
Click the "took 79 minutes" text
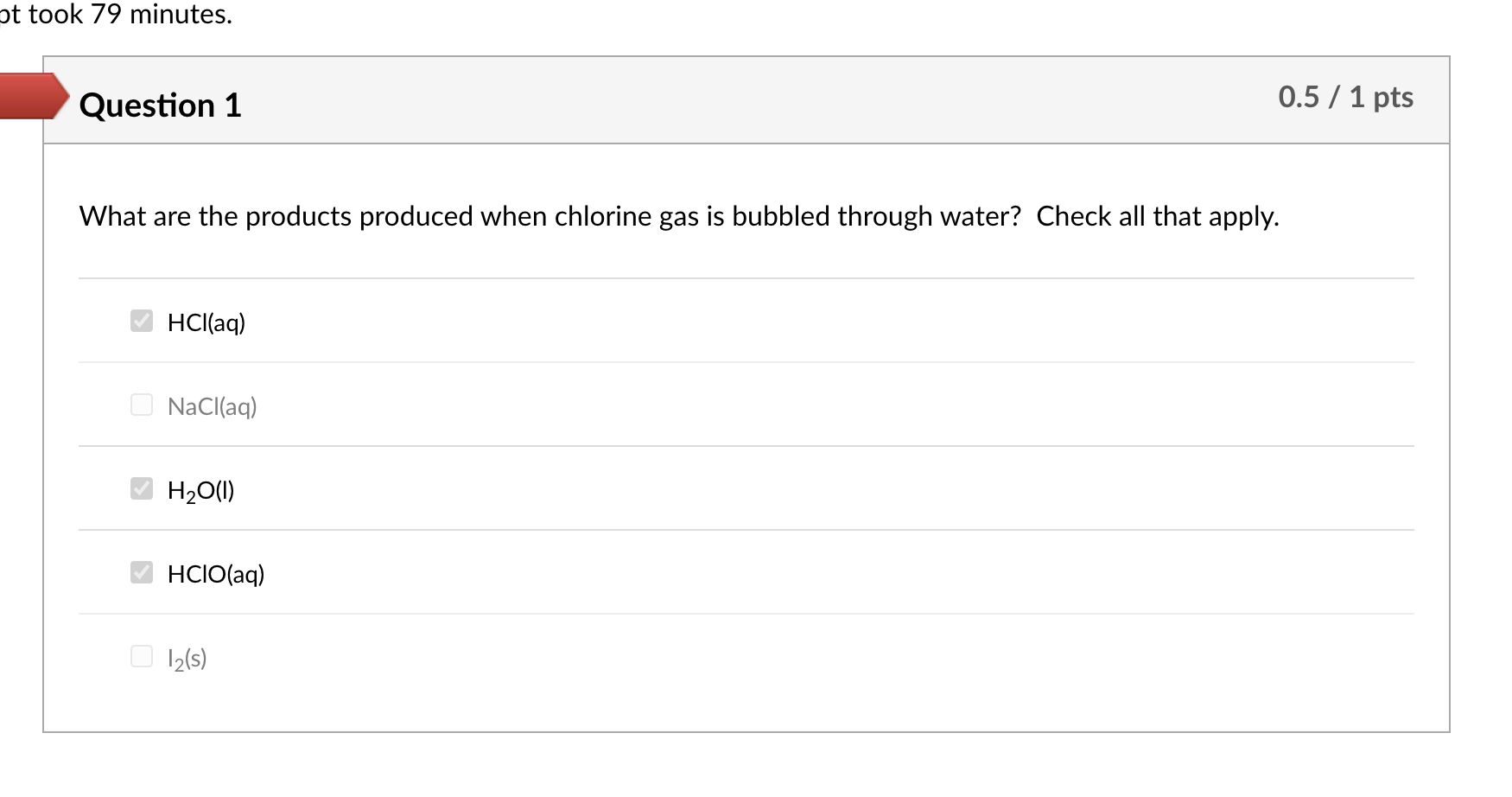(130, 15)
